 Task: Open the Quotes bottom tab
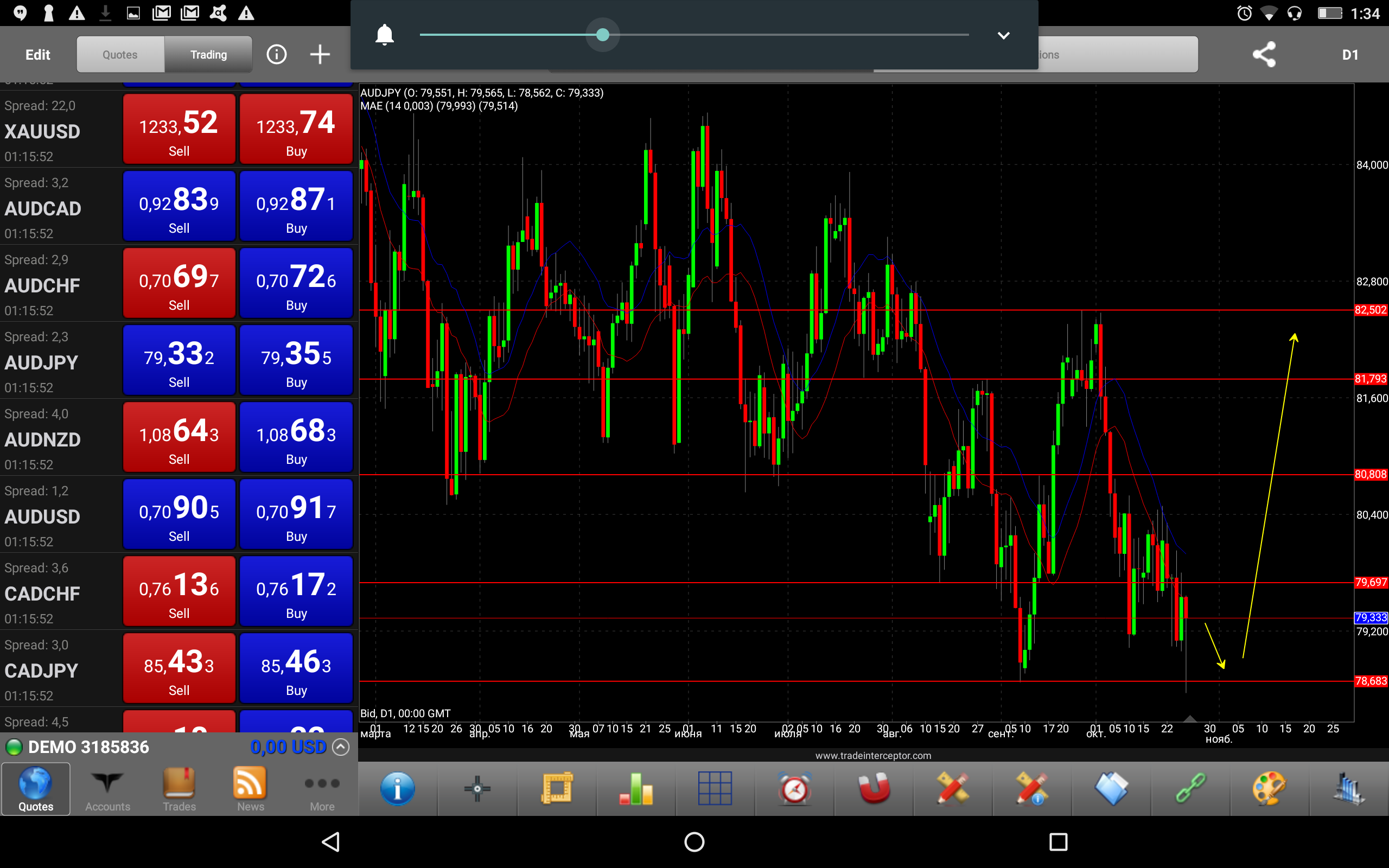point(36,789)
